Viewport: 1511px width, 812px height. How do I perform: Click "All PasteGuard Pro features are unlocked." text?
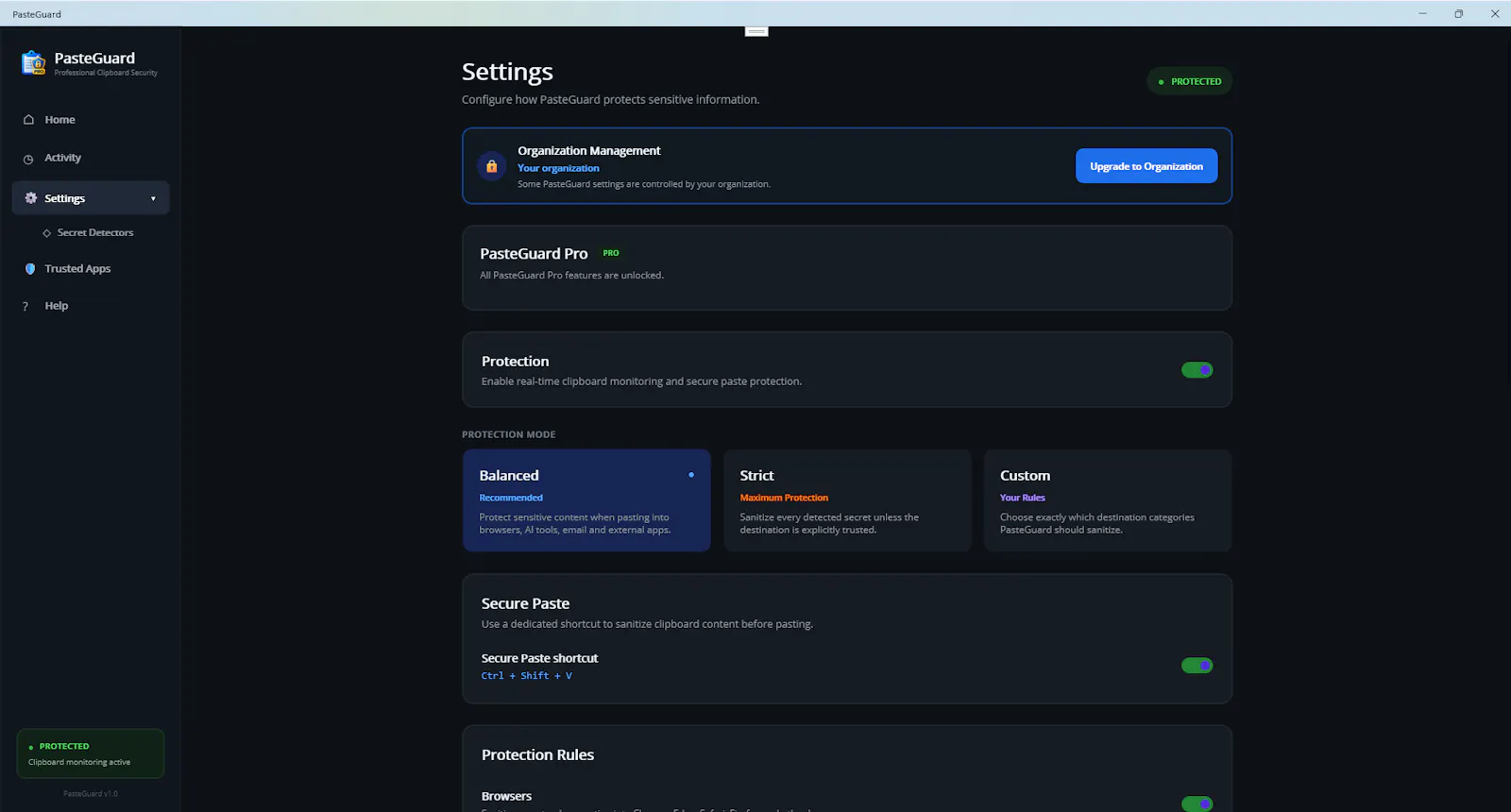click(572, 276)
